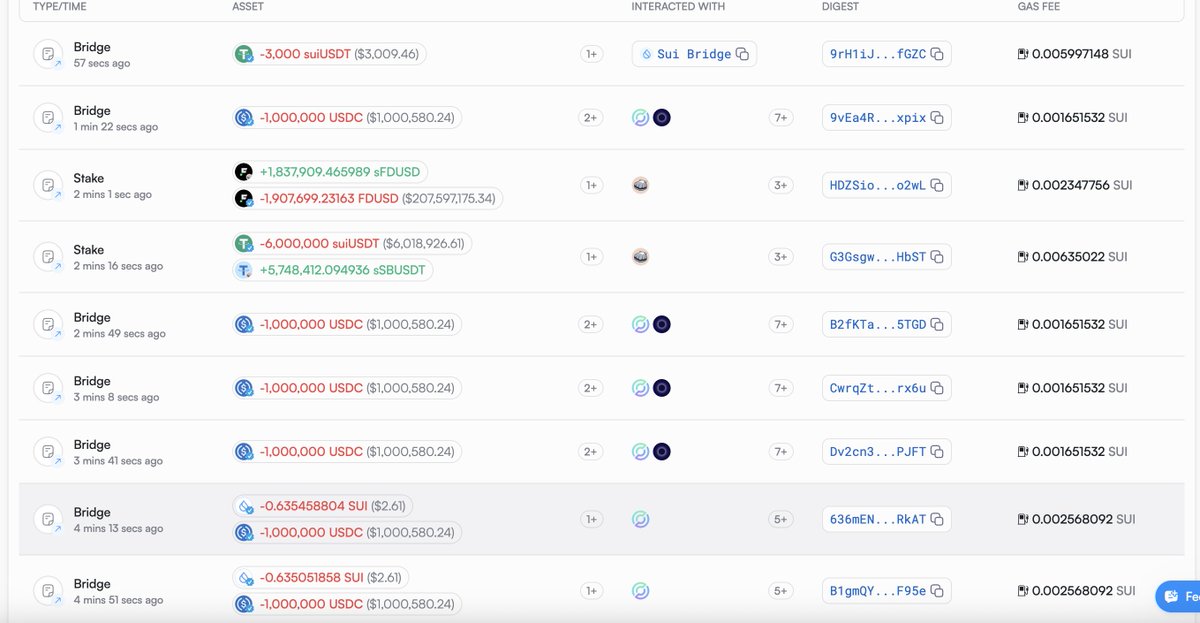Open digest link HDZSio...o2wL

(x=878, y=185)
